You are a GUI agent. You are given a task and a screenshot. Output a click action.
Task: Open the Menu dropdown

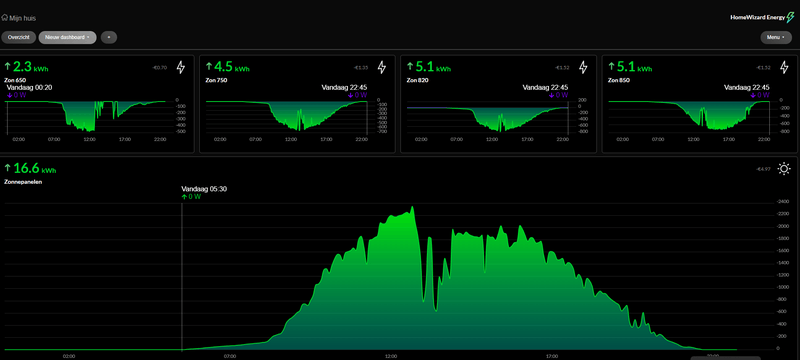pos(776,37)
